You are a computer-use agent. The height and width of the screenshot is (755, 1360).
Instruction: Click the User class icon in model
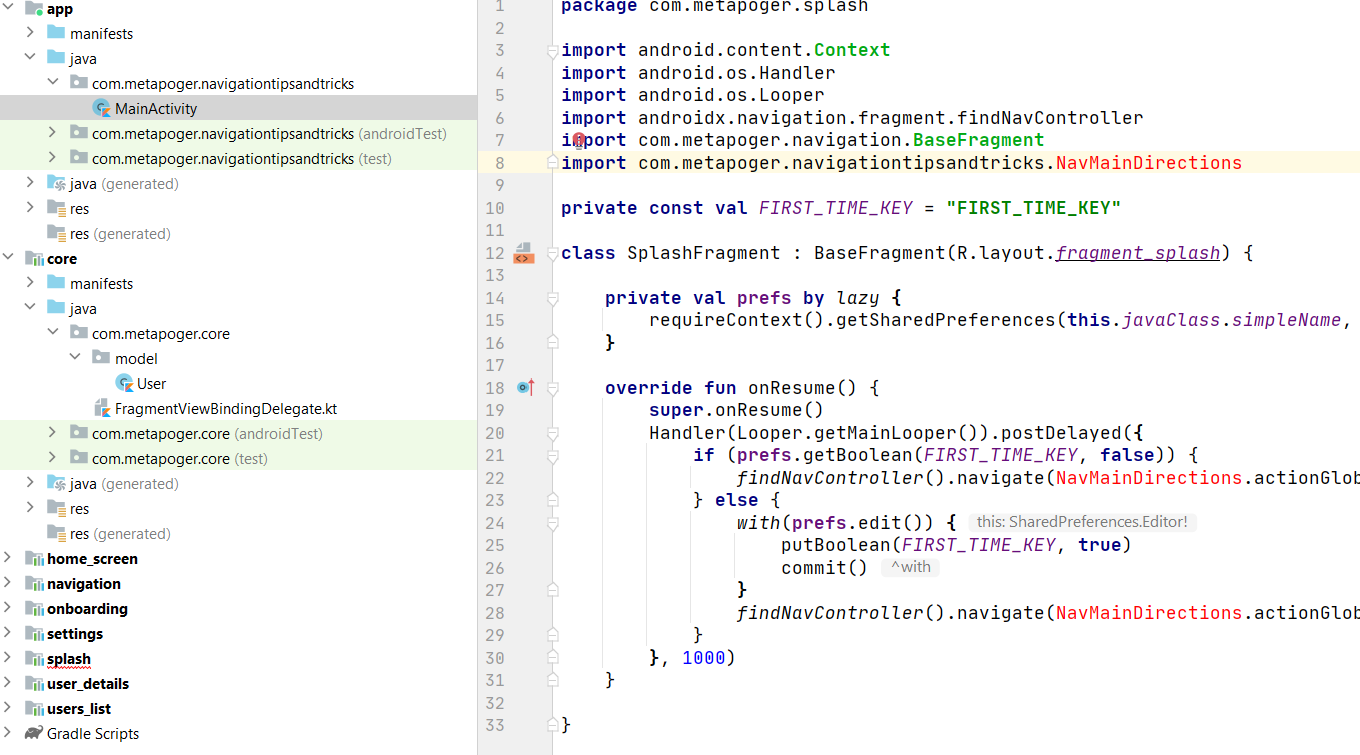tap(124, 383)
